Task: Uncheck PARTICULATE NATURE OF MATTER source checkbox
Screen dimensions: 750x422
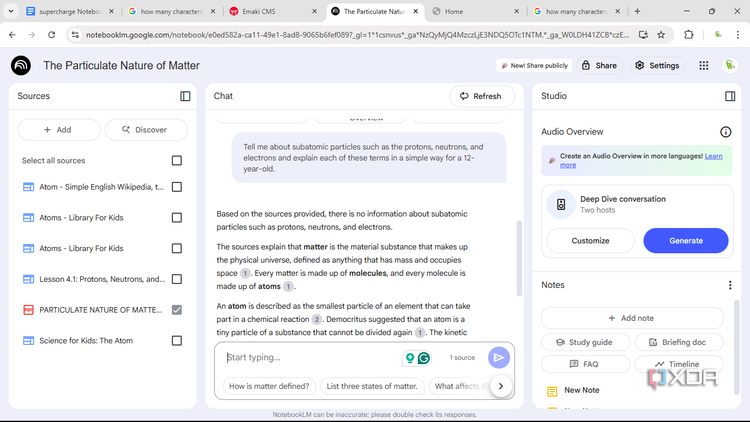Action: pos(177,310)
